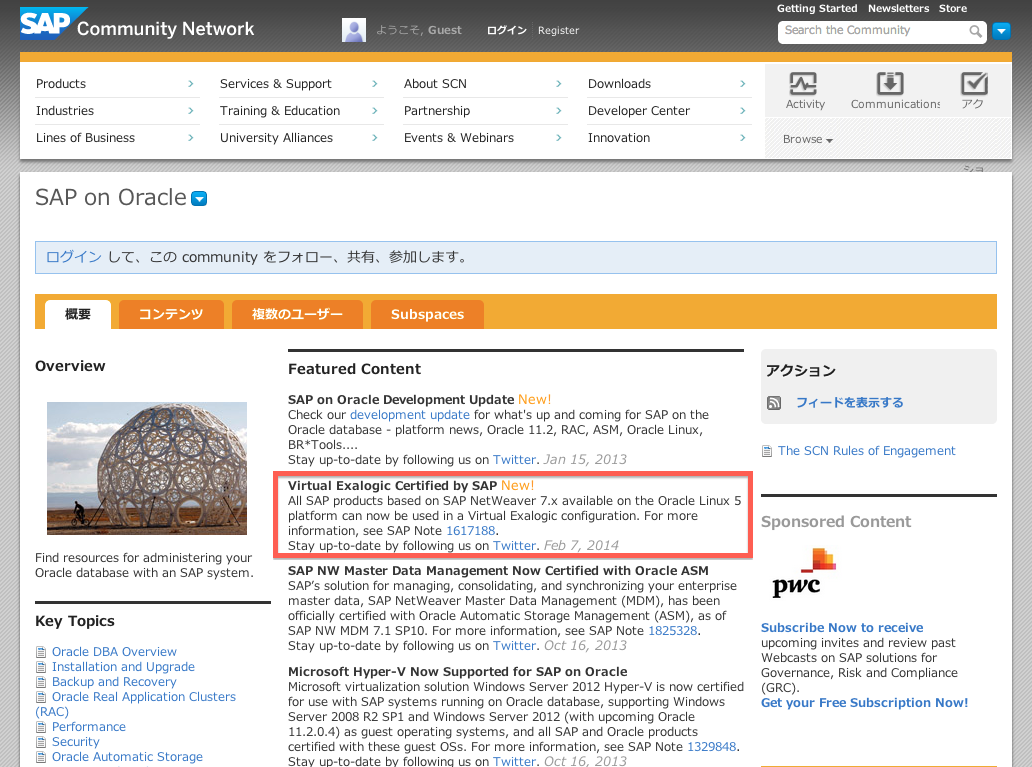
Task: Open SAP Note 1825328 link
Action: [673, 631]
